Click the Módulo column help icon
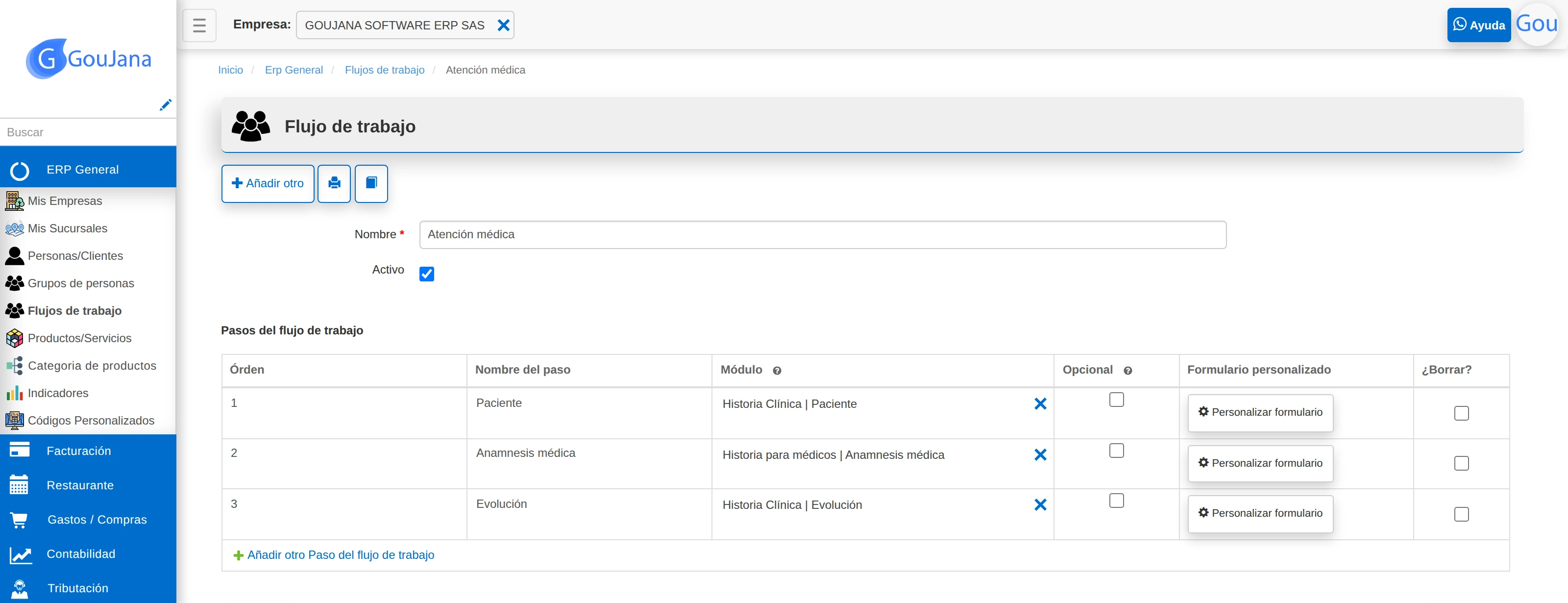 tap(777, 370)
